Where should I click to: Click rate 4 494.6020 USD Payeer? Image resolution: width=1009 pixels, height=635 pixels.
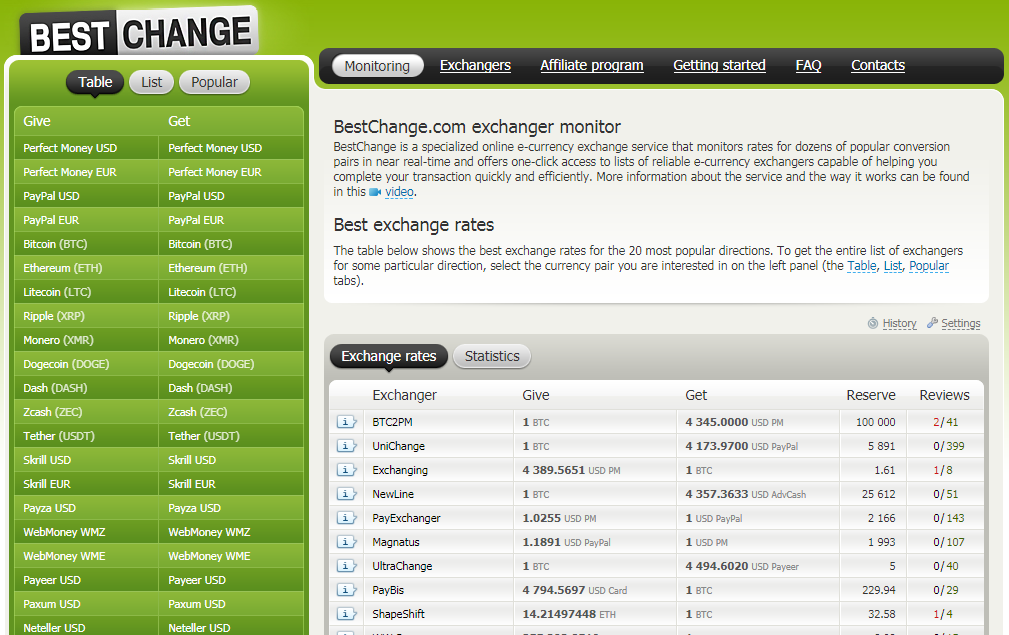coord(742,566)
